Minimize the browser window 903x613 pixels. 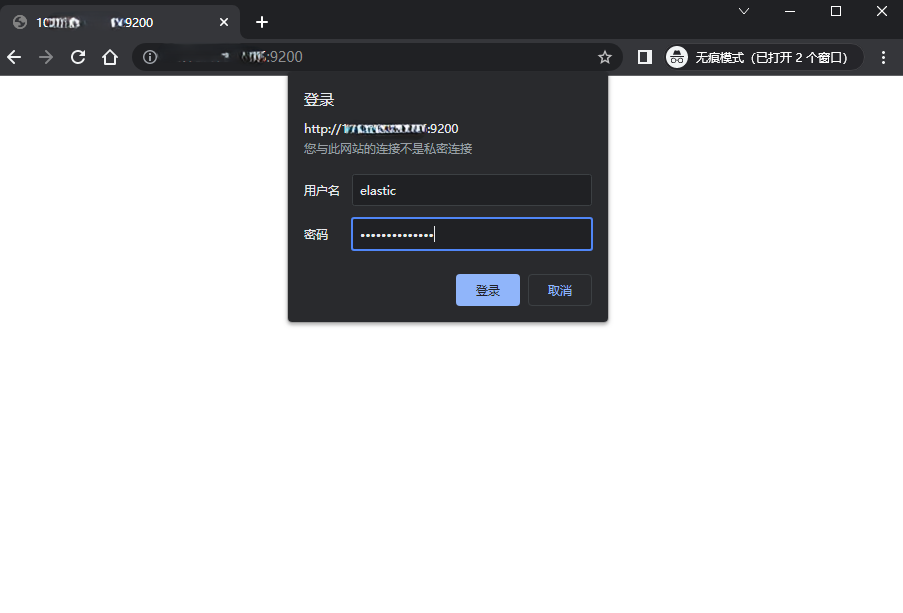790,11
